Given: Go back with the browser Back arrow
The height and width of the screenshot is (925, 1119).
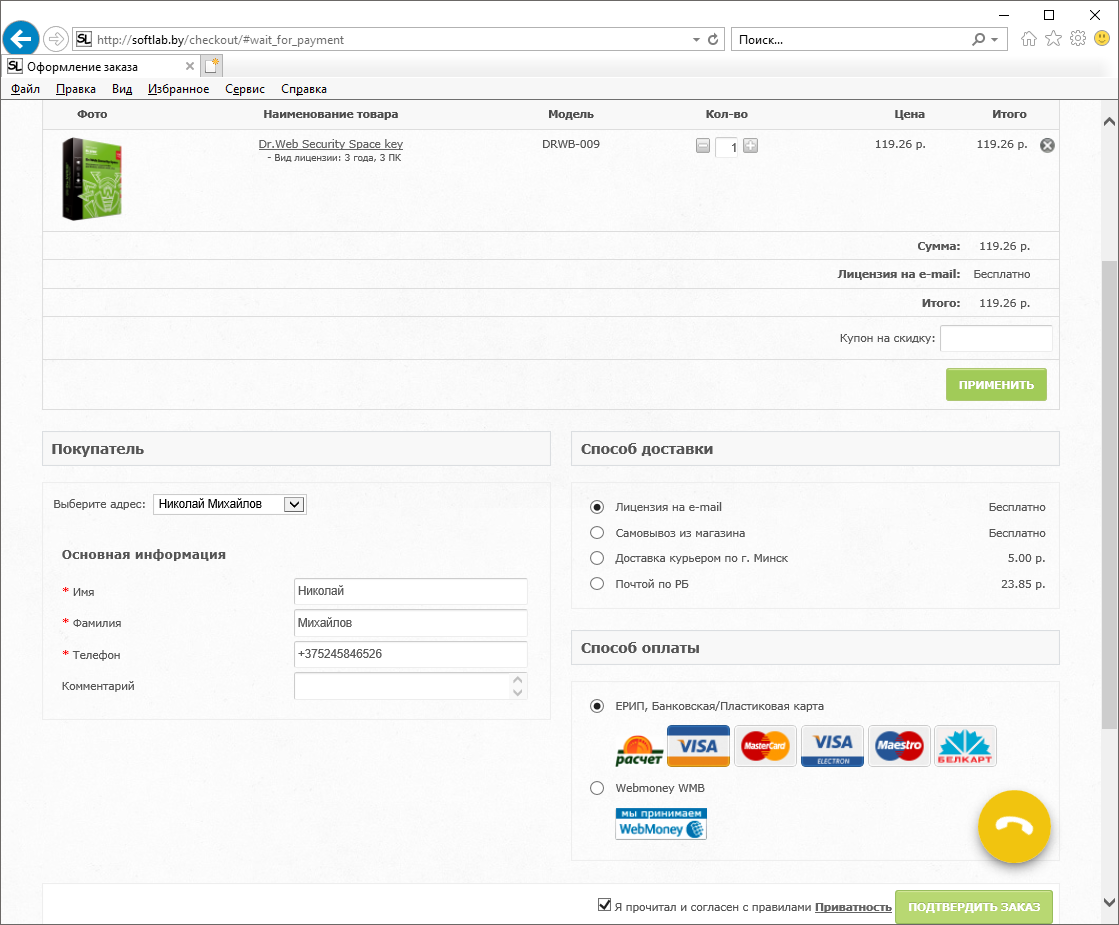Looking at the screenshot, I should pyautogui.click(x=21, y=39).
